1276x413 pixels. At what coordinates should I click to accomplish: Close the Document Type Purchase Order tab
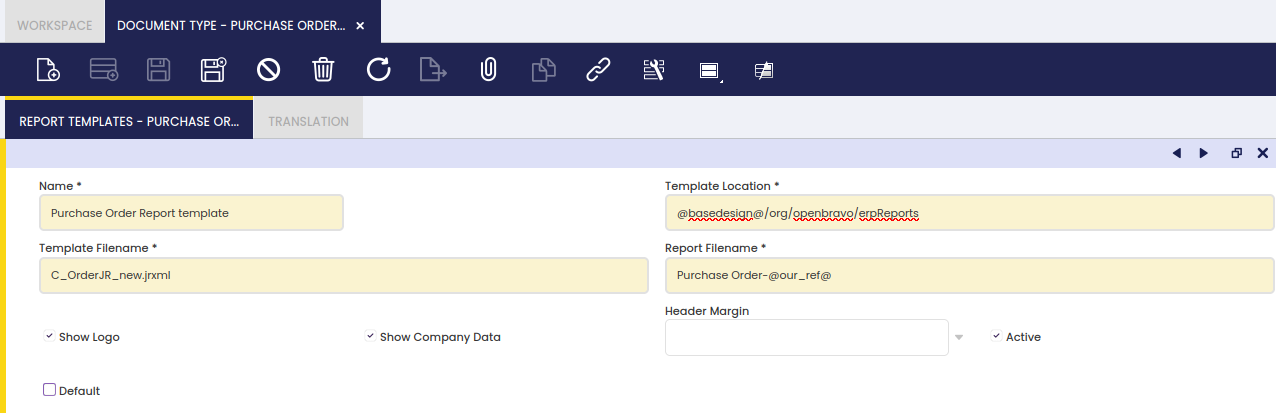[360, 25]
